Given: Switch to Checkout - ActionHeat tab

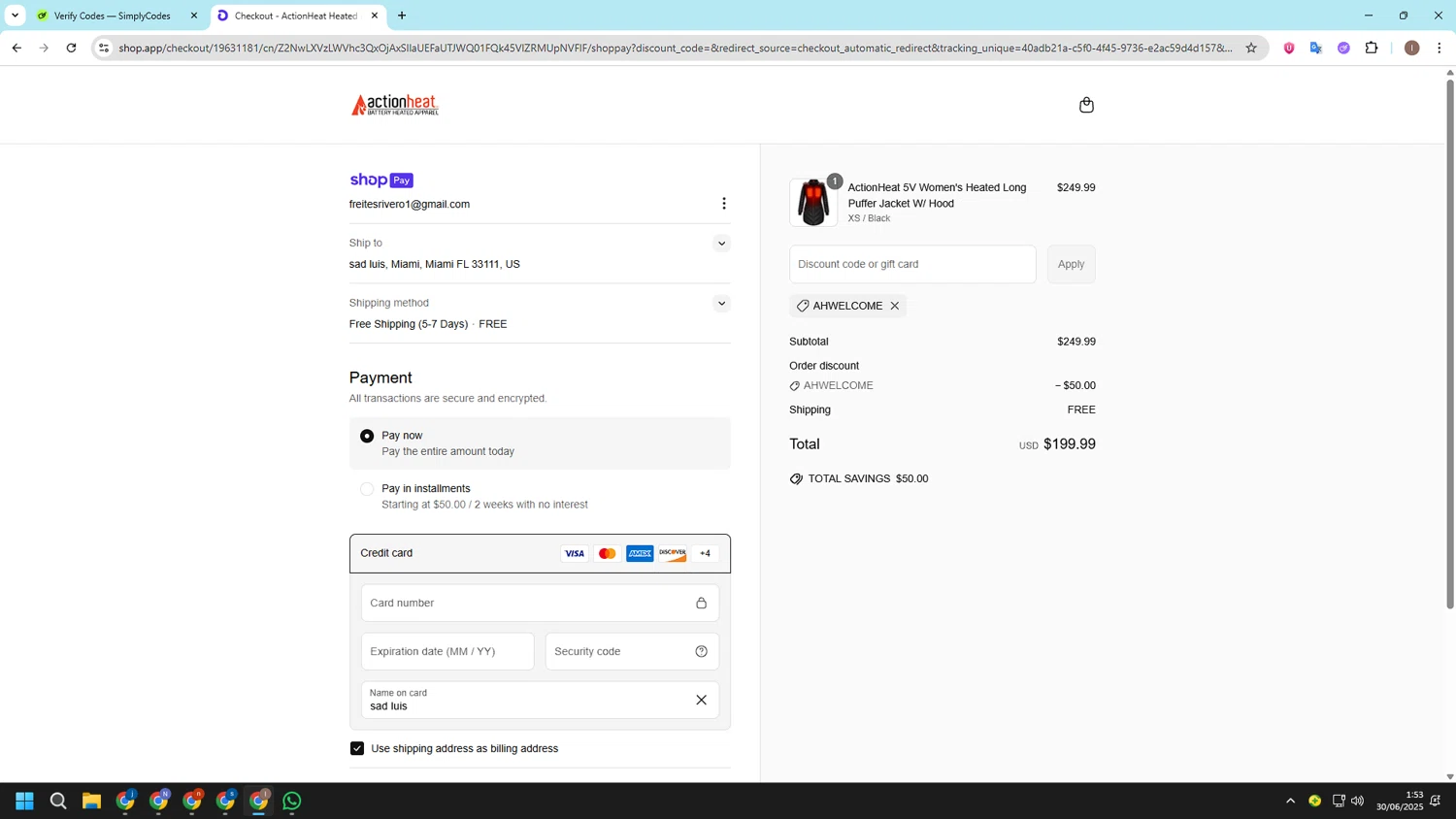Looking at the screenshot, I should pos(298,16).
